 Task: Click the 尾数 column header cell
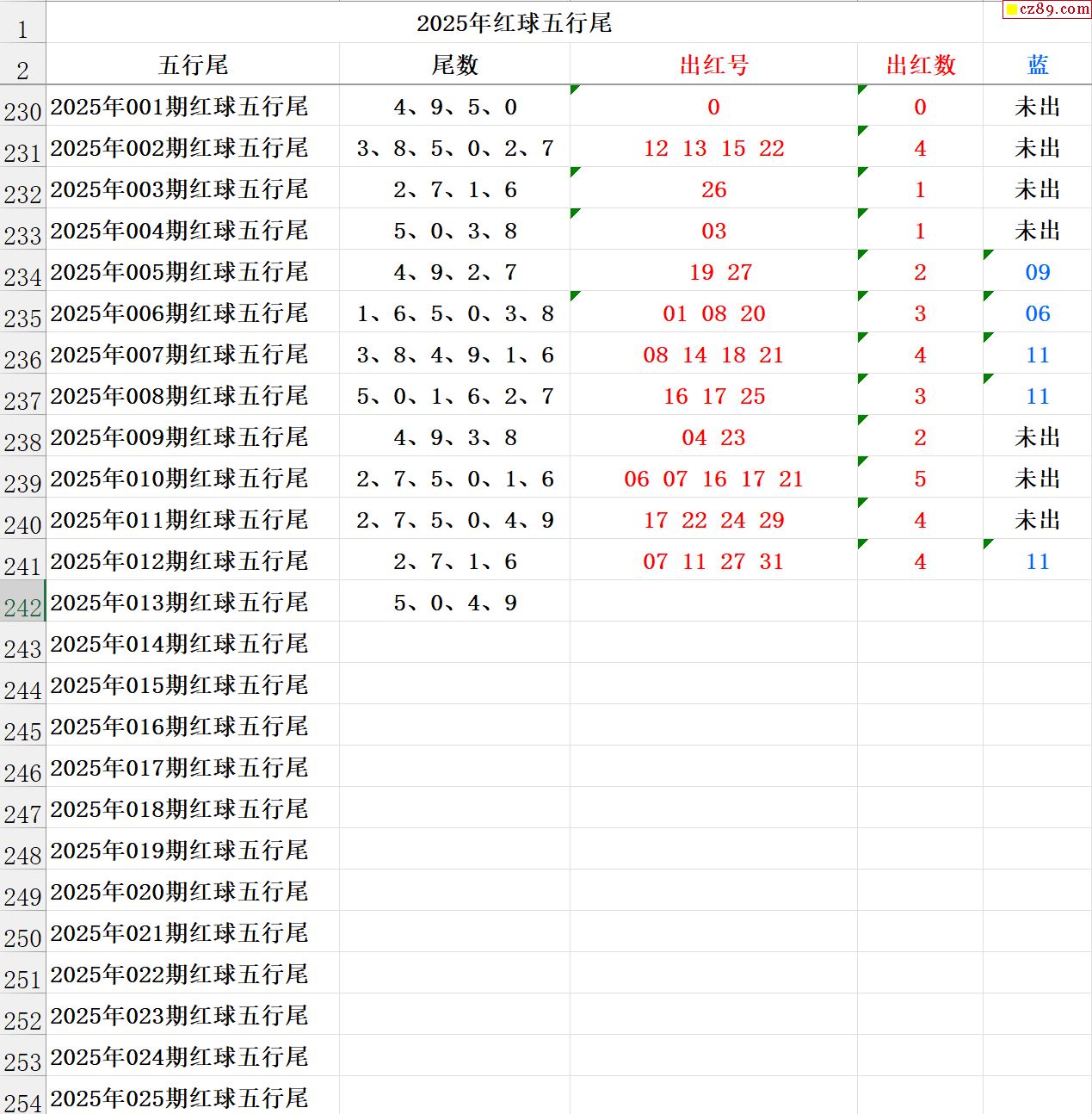(454, 65)
